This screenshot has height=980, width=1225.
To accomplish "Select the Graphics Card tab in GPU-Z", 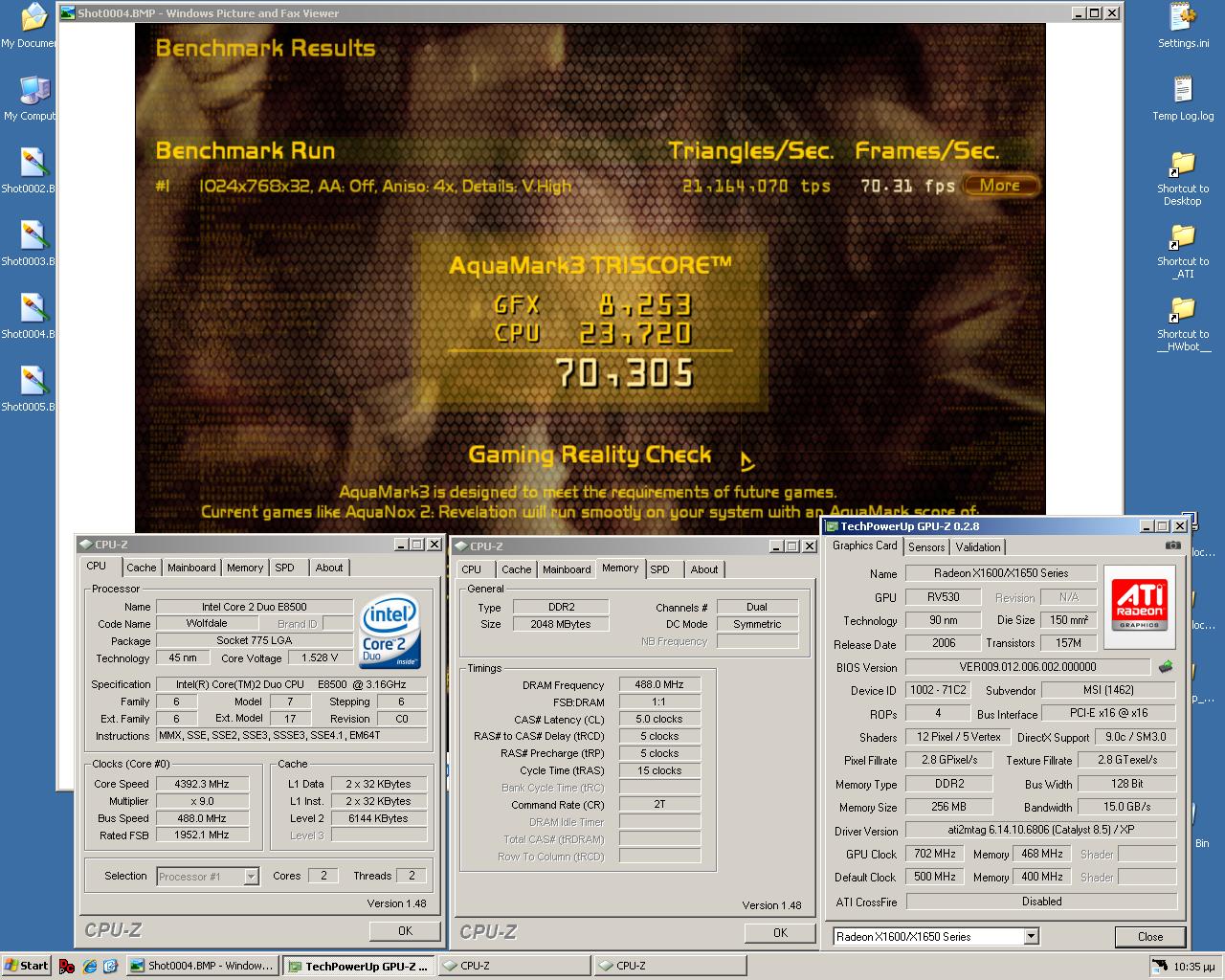I will [865, 546].
